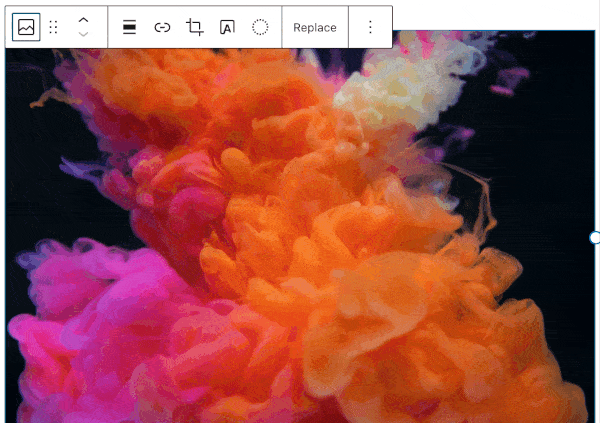Move the image block up
The width and height of the screenshot is (600, 423).
tap(84, 20)
